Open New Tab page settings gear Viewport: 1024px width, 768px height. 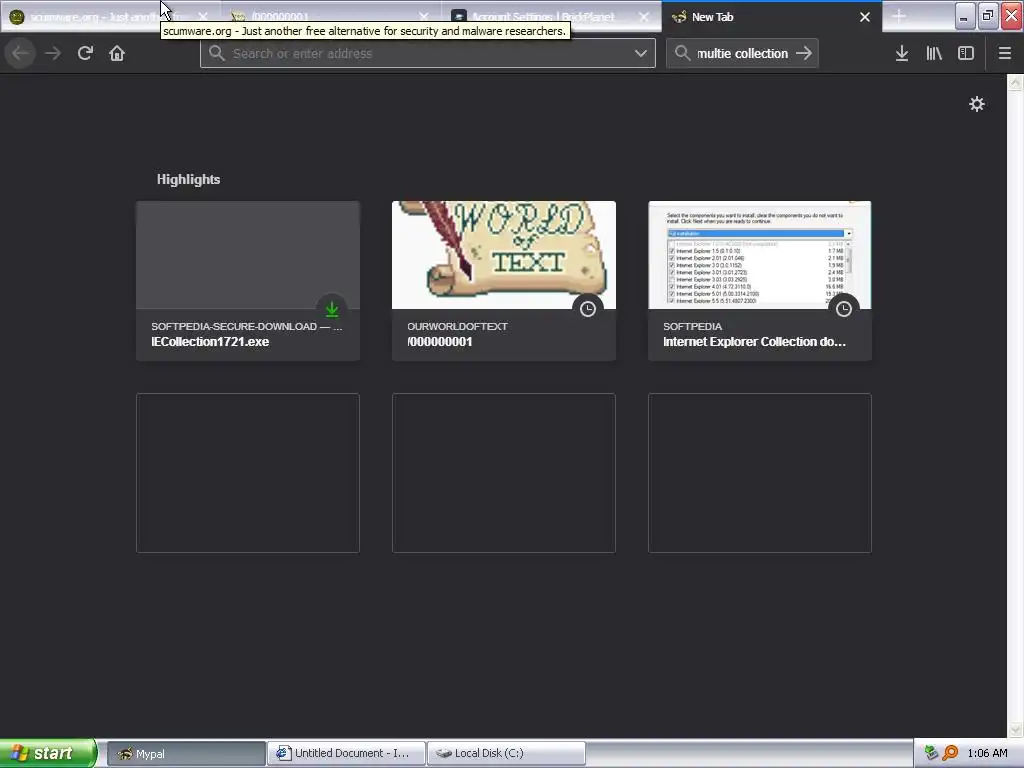976,104
